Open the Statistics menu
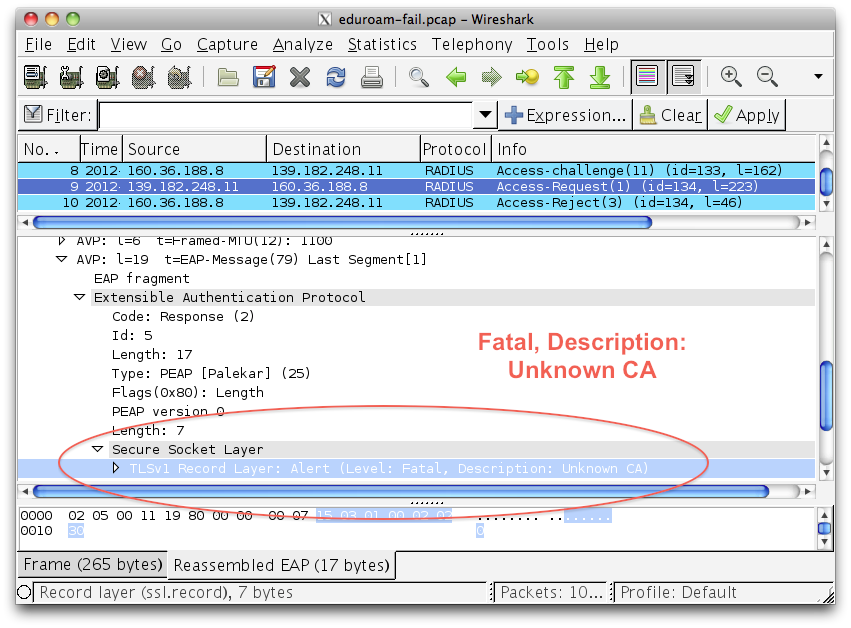Image resolution: width=851 pixels, height=628 pixels. (382, 45)
